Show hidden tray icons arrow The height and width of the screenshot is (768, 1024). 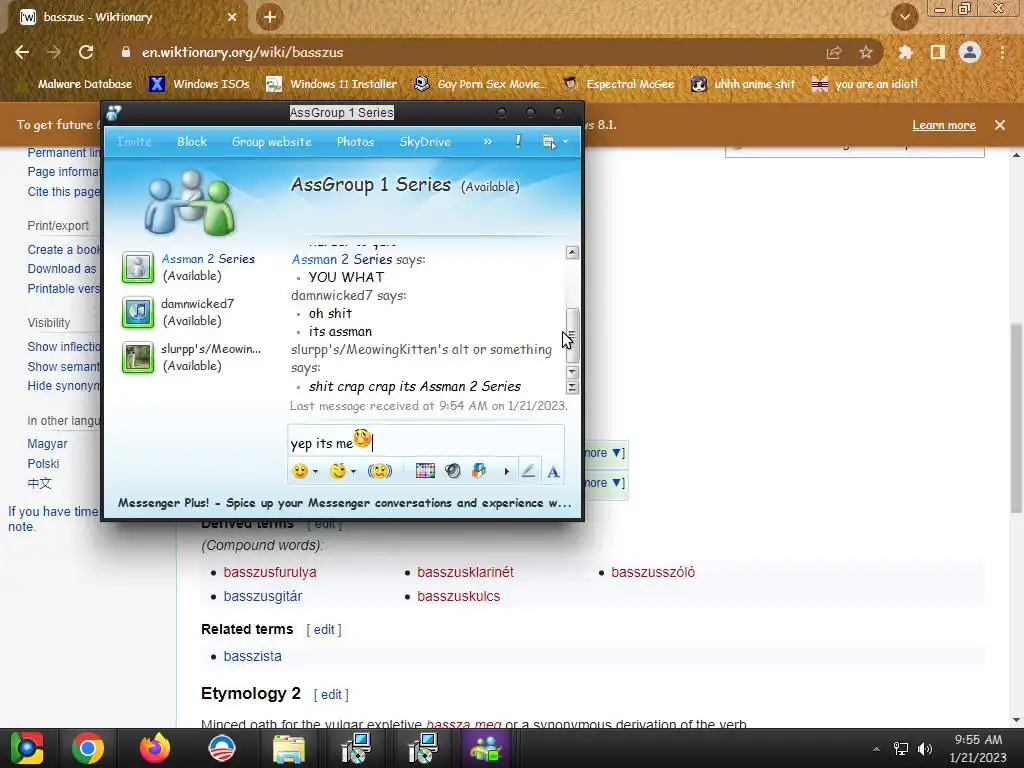point(876,749)
